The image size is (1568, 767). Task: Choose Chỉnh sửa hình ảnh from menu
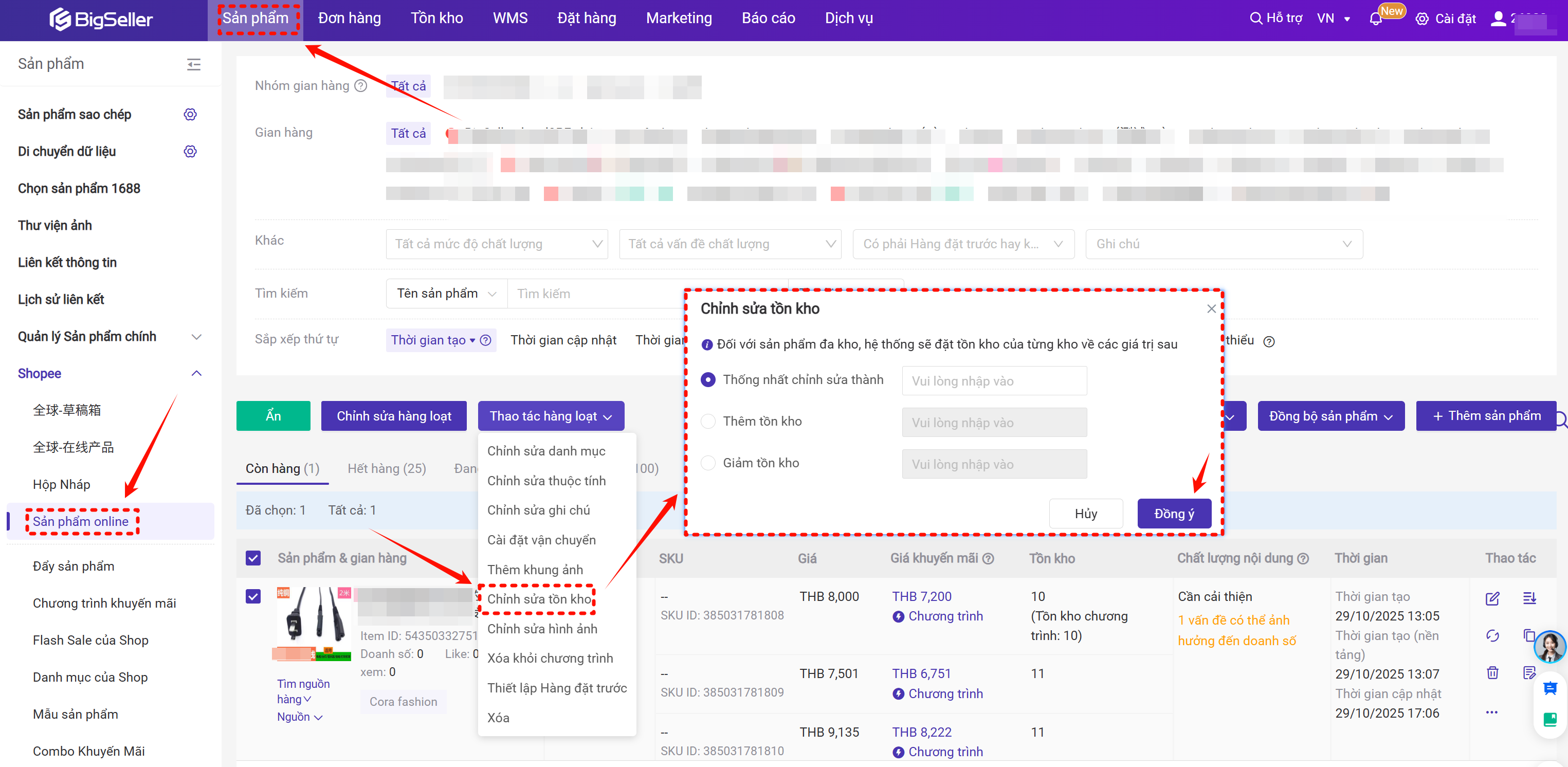pyautogui.click(x=542, y=629)
